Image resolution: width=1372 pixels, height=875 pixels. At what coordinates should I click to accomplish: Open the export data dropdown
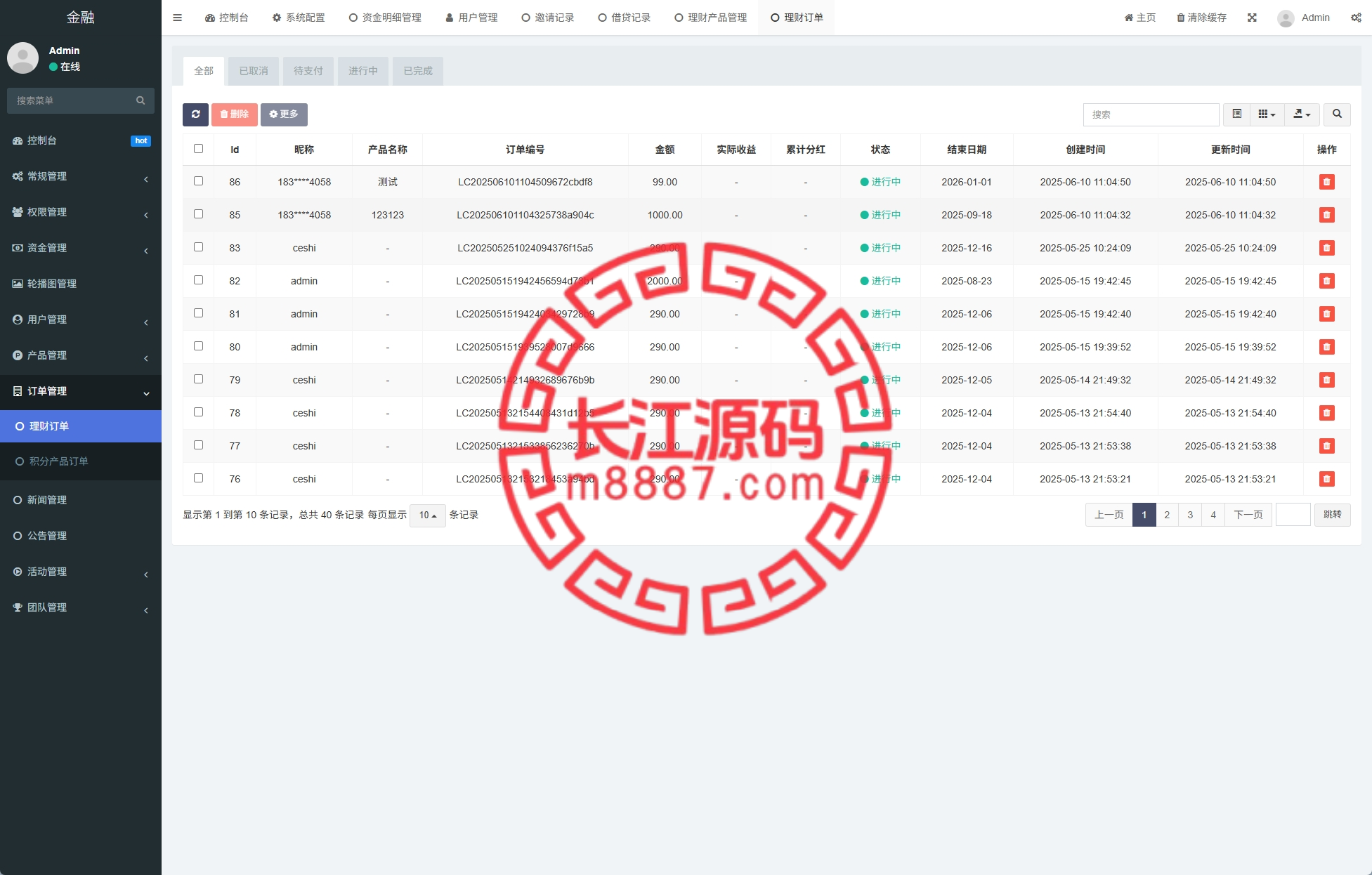1302,114
